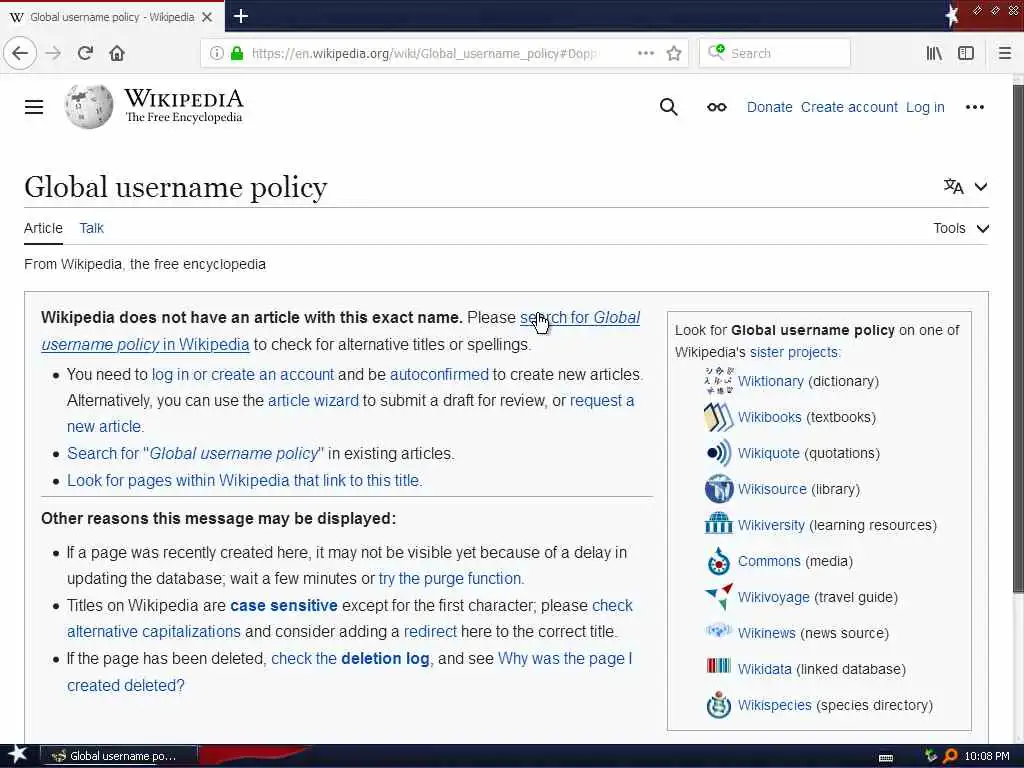Click the orange magnifier tray icon
Screen dimensions: 1024x768
950,756
